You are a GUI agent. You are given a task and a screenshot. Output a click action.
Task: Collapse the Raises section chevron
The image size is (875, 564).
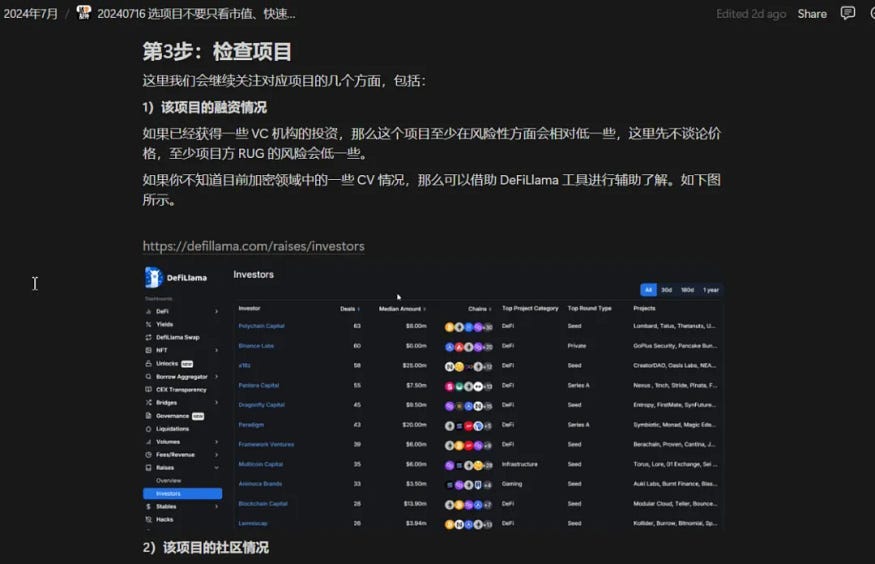pyautogui.click(x=217, y=467)
